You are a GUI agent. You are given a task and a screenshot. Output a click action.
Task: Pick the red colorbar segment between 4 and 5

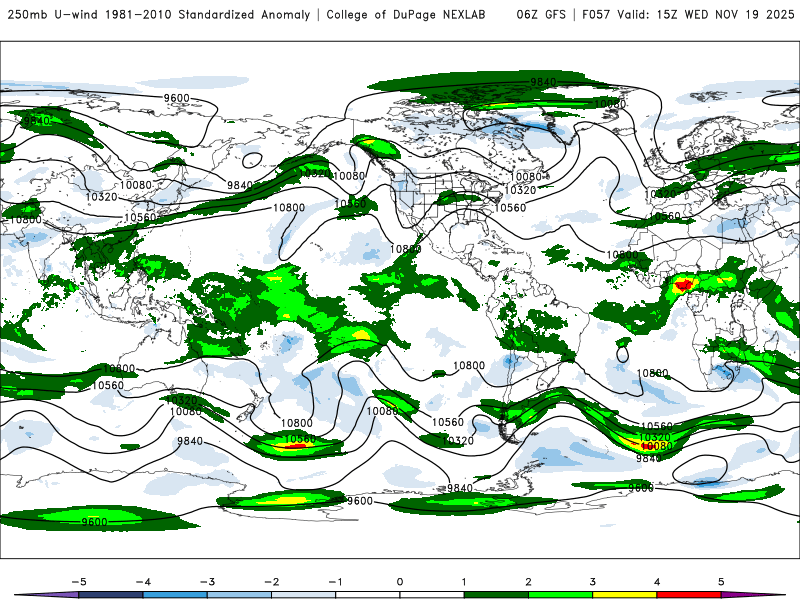click(x=689, y=595)
